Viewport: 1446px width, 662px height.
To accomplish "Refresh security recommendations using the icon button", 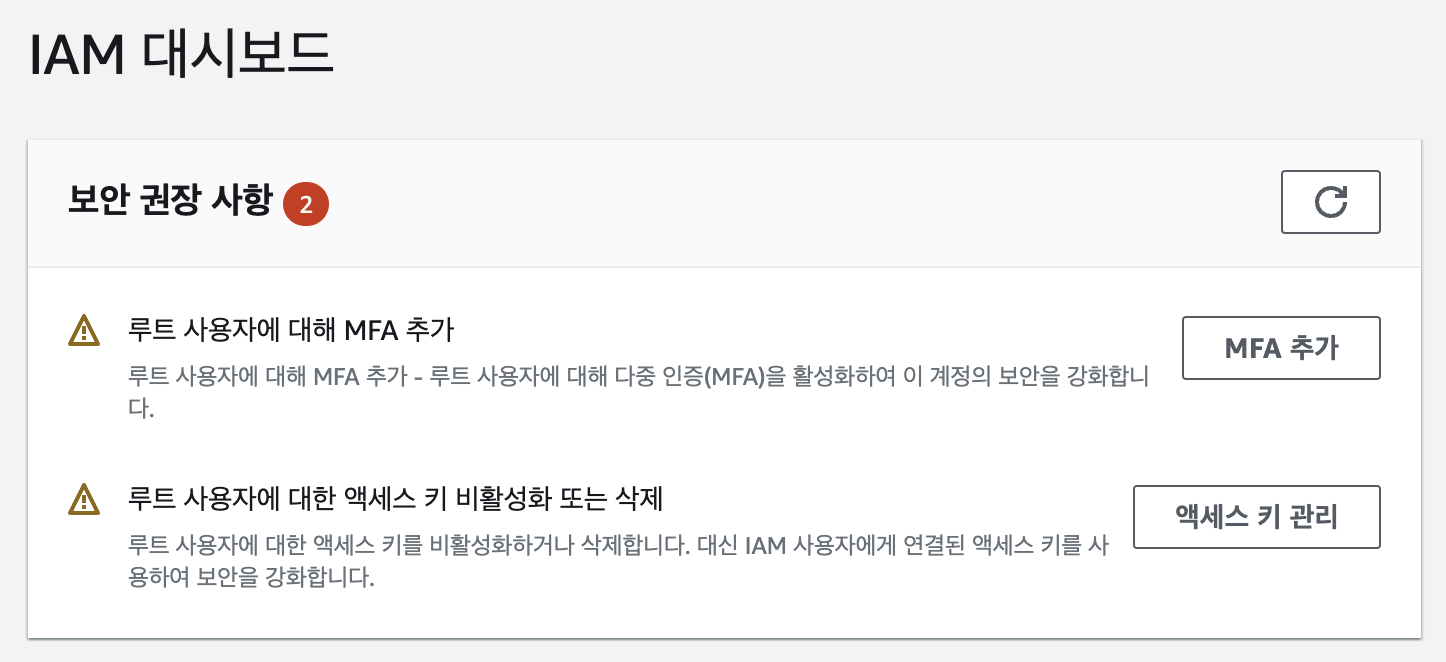I will pos(1330,202).
